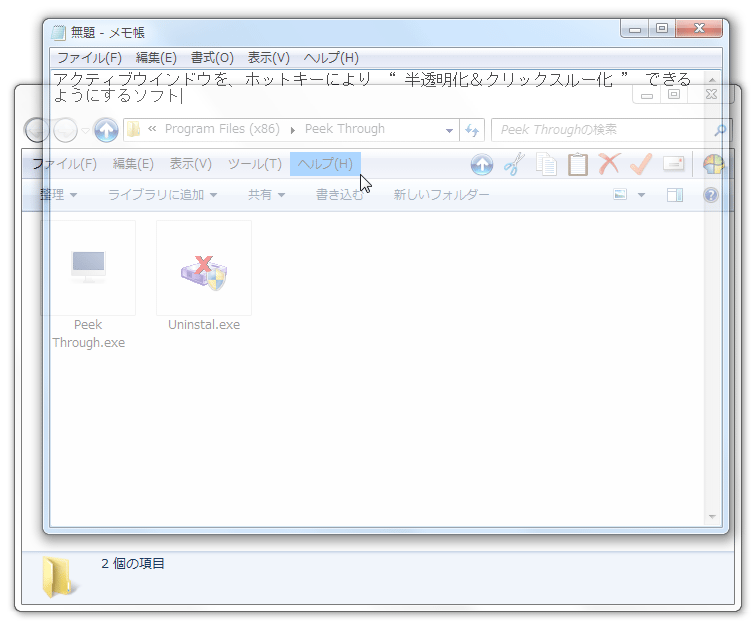Click the orange checkmark Properties icon
Viewport: 756px width, 626px height.
pyautogui.click(x=641, y=164)
